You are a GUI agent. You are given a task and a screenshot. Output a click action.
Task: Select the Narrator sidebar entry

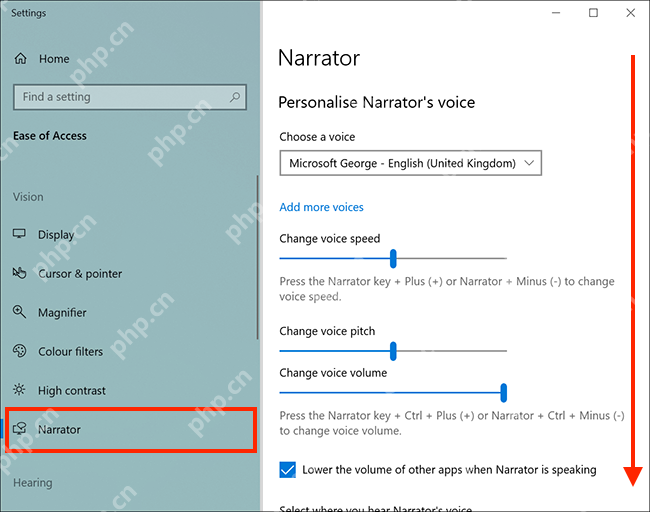pos(131,429)
